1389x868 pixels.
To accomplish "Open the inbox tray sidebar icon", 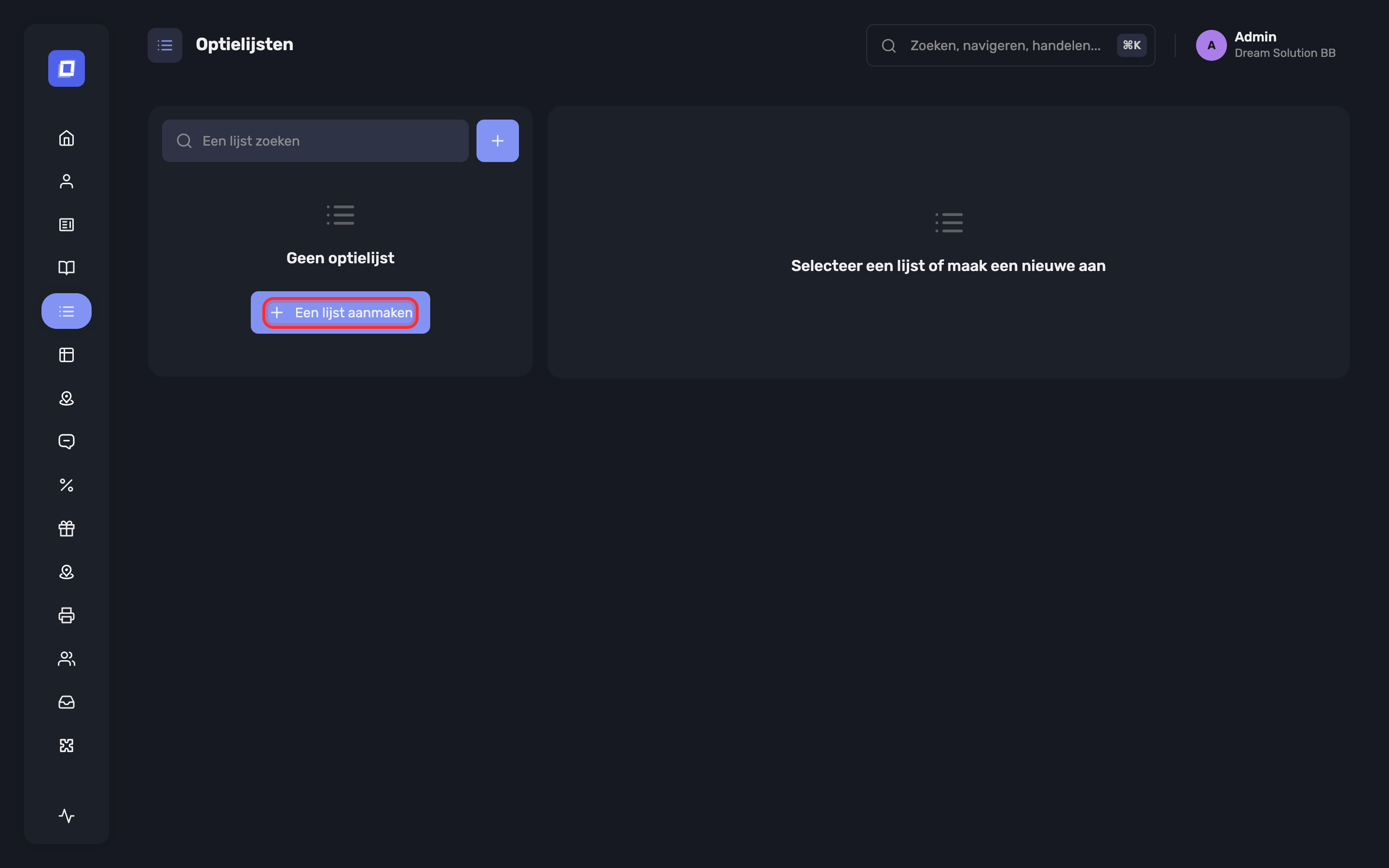I will click(67, 702).
